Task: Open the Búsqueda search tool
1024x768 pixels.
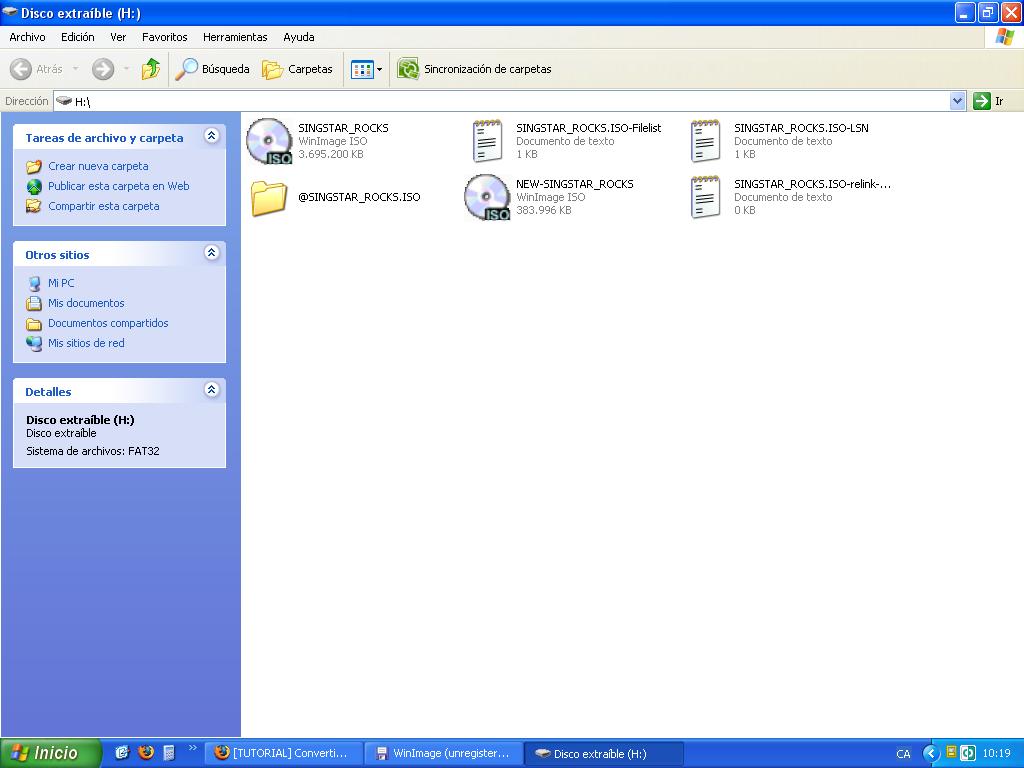Action: [x=212, y=69]
